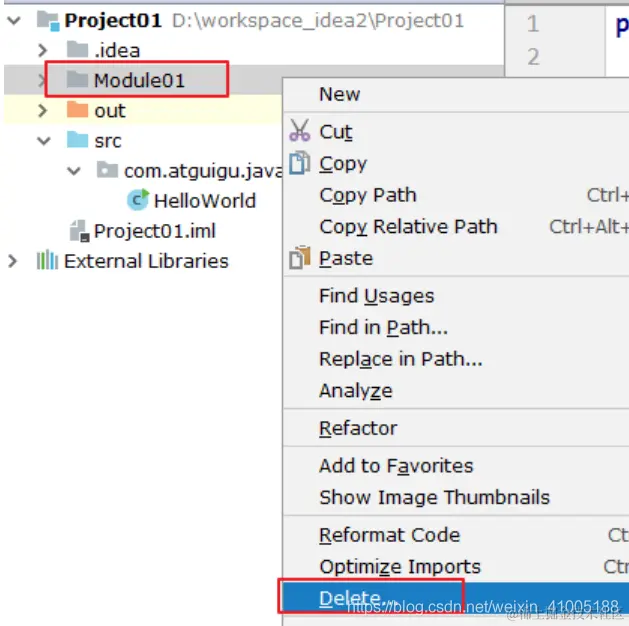Open the New submenu
The height and width of the screenshot is (626, 629).
pyautogui.click(x=456, y=95)
